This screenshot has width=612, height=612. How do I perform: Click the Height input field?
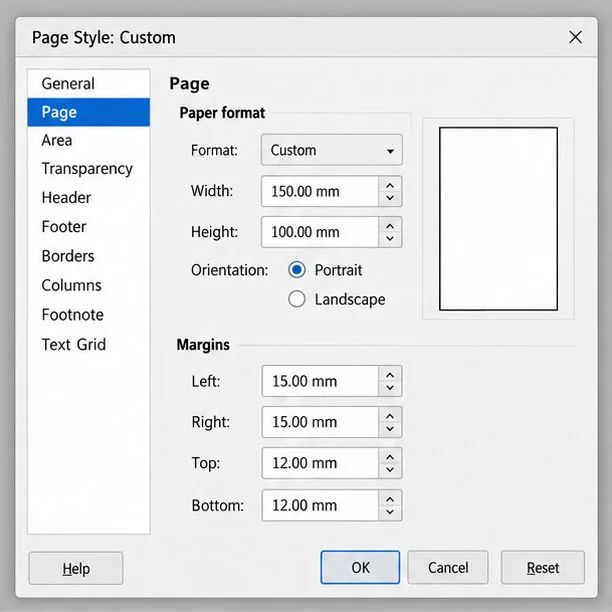(320, 232)
